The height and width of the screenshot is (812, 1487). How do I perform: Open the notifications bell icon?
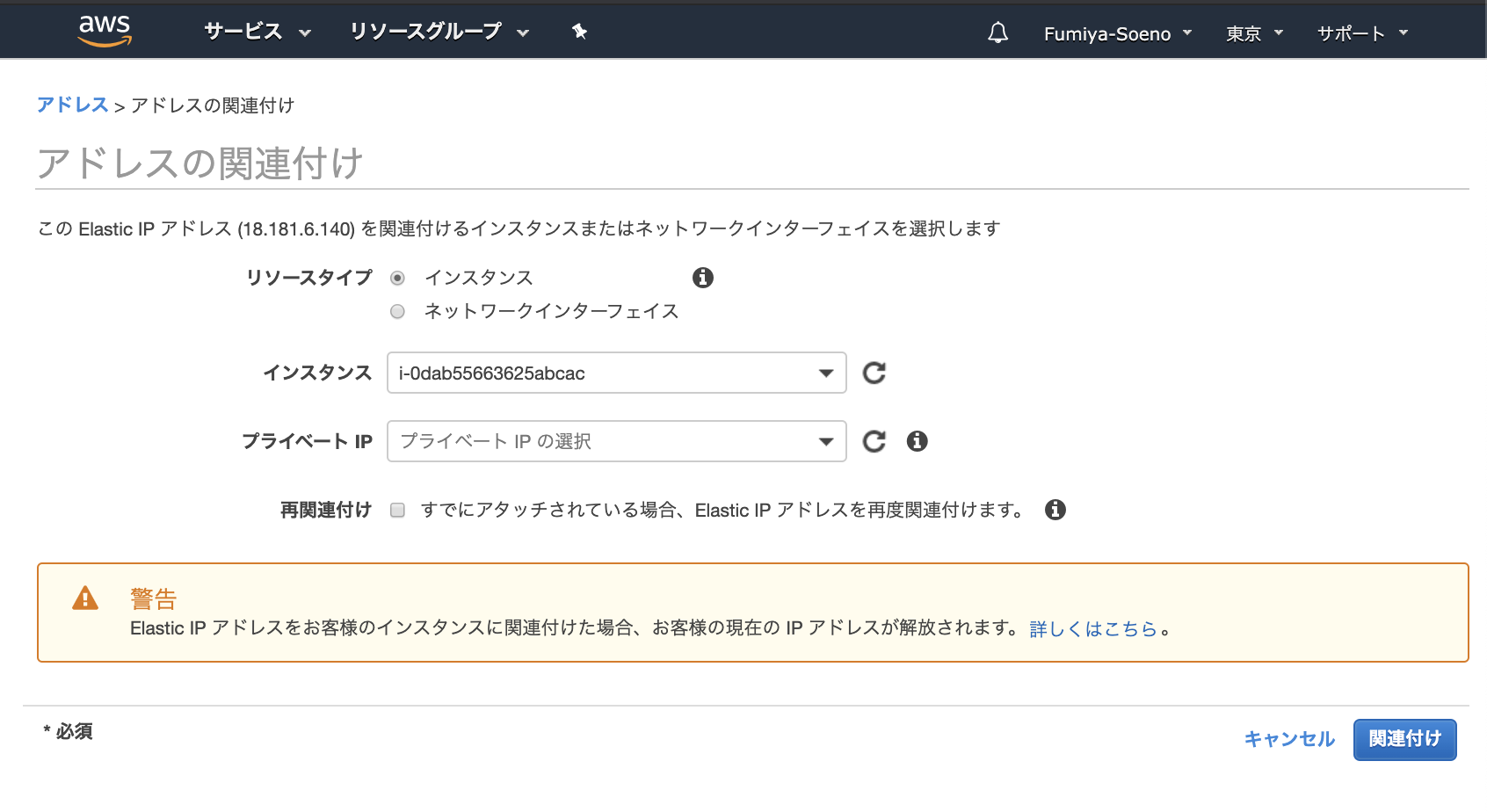pyautogui.click(x=997, y=33)
